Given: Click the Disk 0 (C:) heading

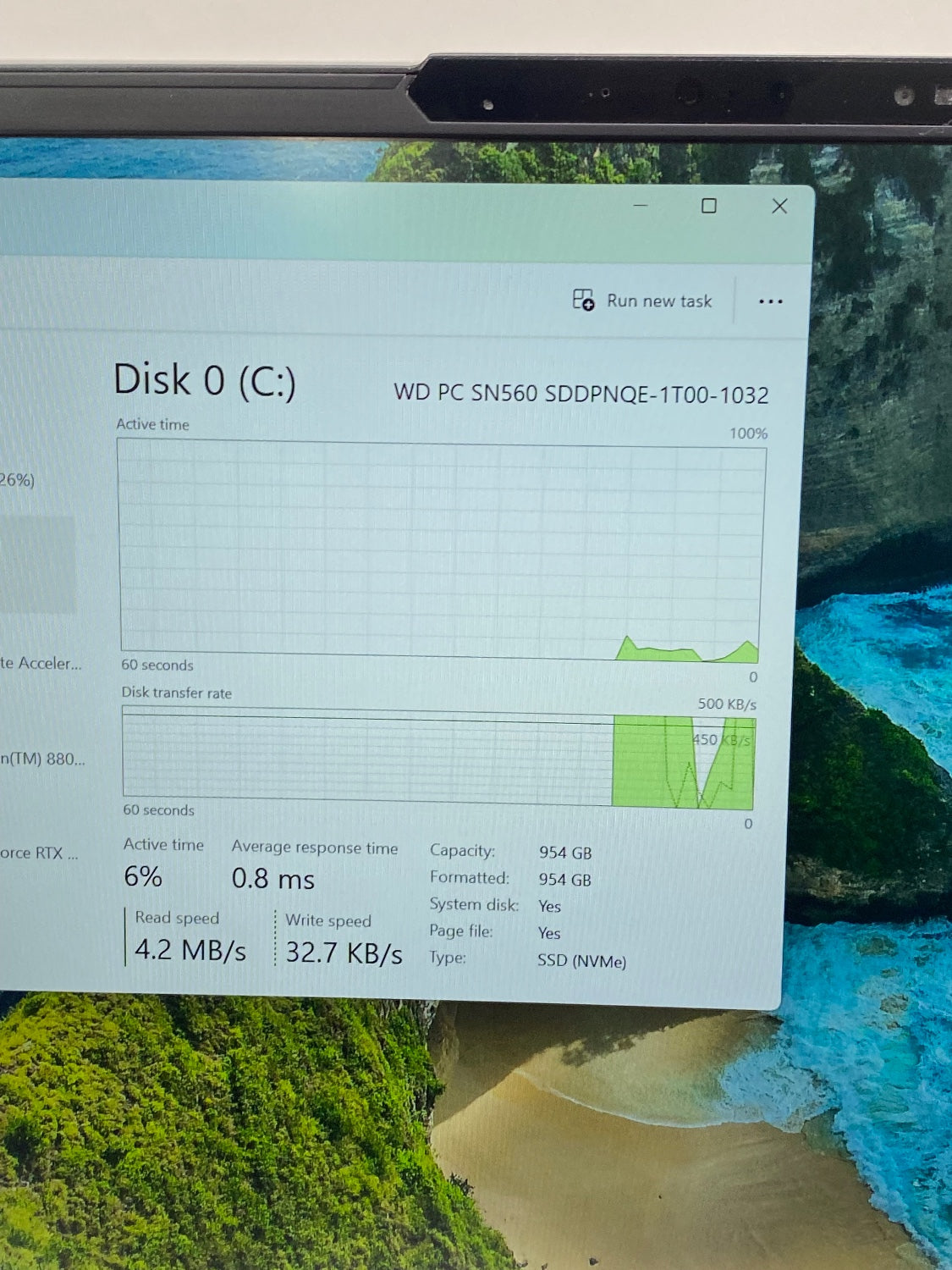Looking at the screenshot, I should pos(205,380).
